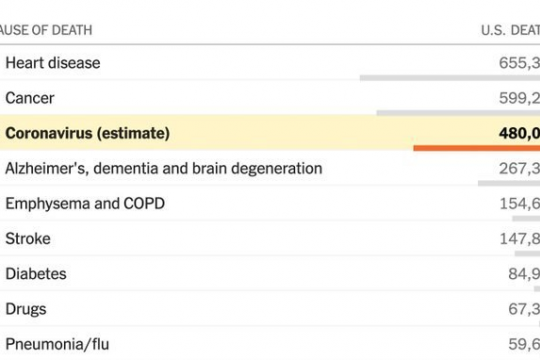Select the Drugs row label

pos(26,309)
